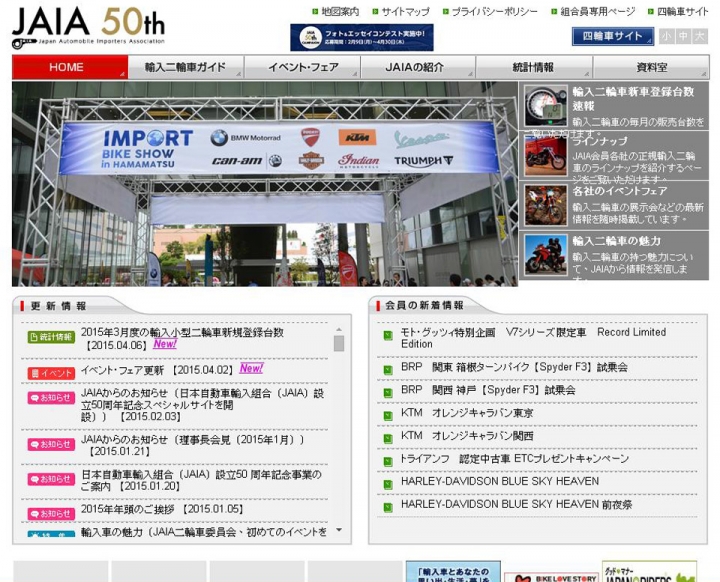Image resolution: width=720 pixels, height=582 pixels.
Task: Click お知らせ badge beside 50周年記念スペシャルサイト
Action: 51,397
